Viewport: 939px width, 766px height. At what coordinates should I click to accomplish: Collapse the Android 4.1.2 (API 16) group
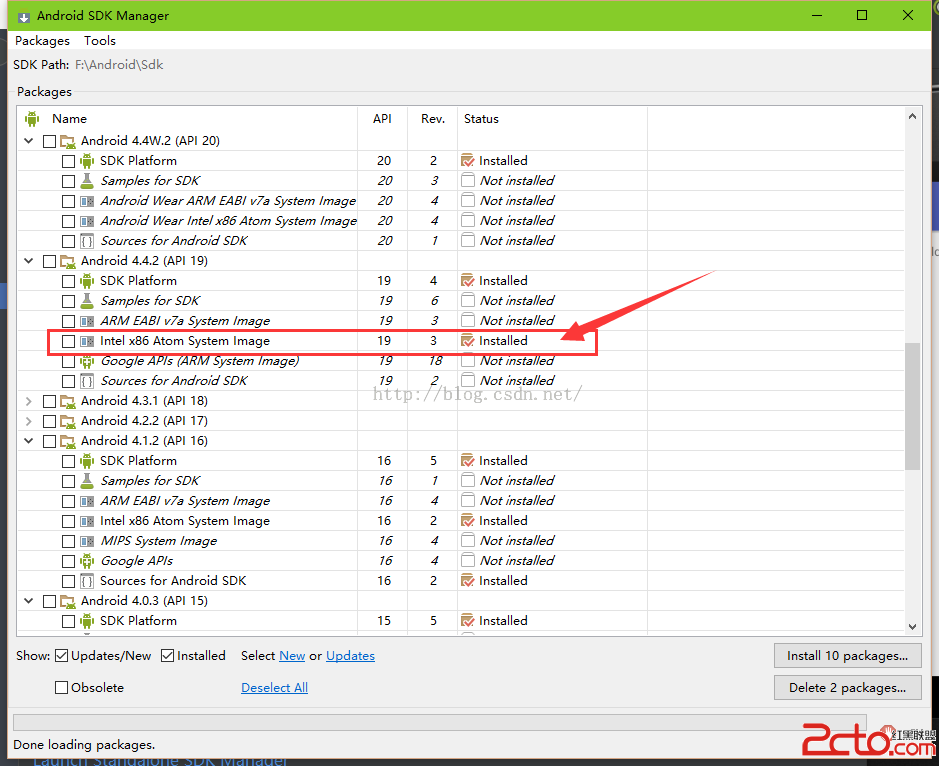[x=28, y=441]
